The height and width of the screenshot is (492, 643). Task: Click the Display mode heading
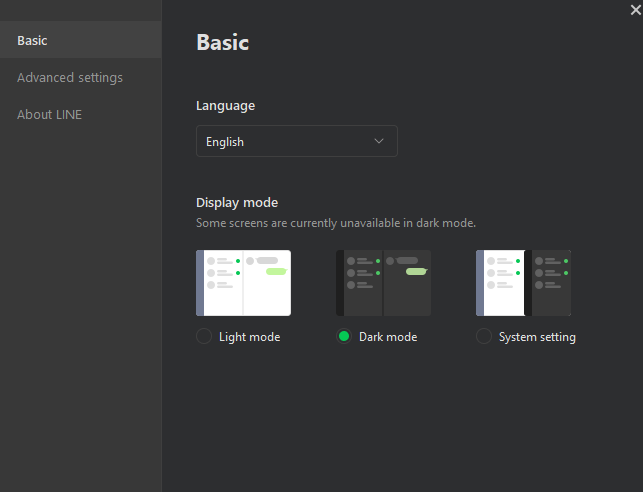(x=237, y=203)
